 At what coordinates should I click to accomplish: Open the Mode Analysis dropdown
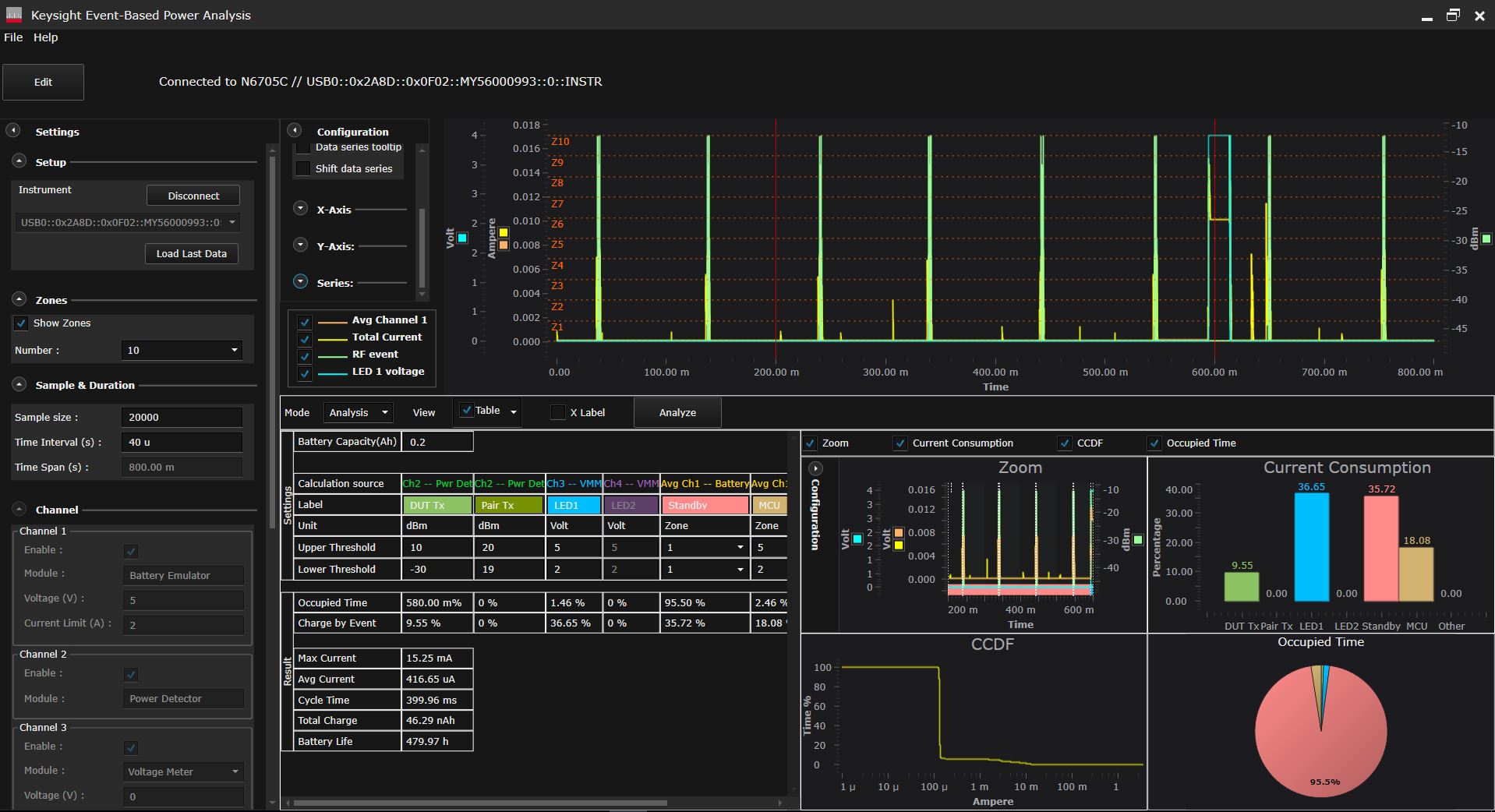click(x=358, y=412)
